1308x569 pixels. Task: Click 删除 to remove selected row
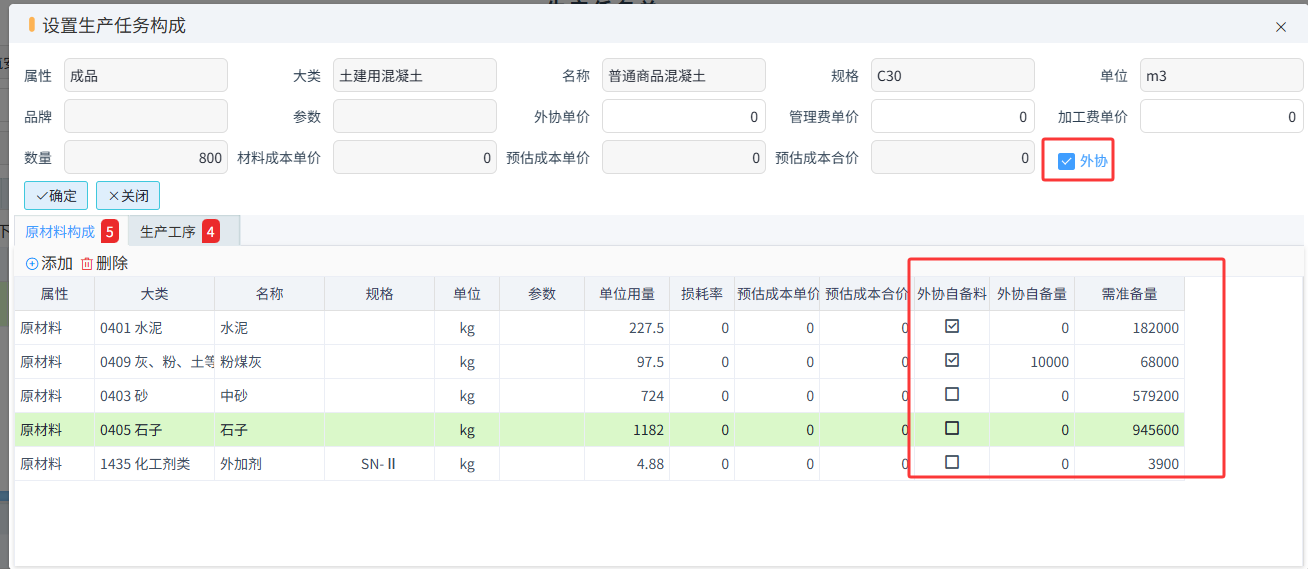click(104, 263)
